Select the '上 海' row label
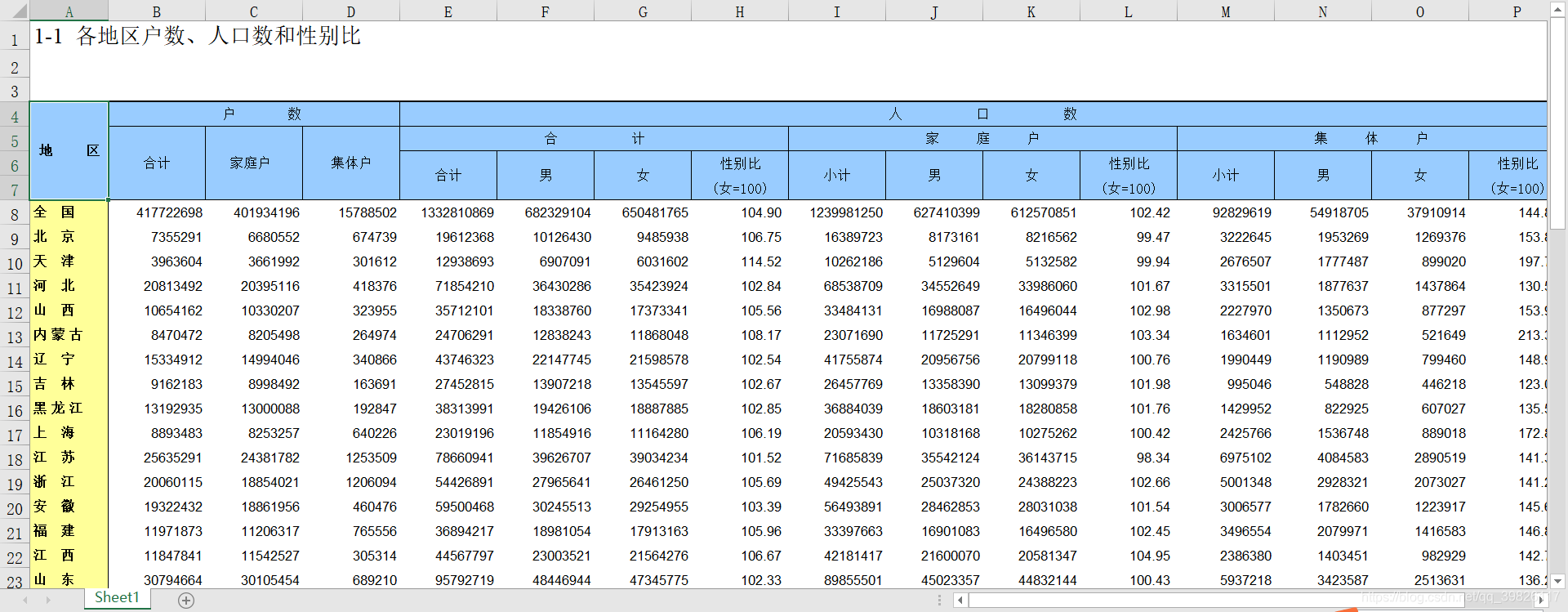1568x612 pixels. click(x=69, y=433)
